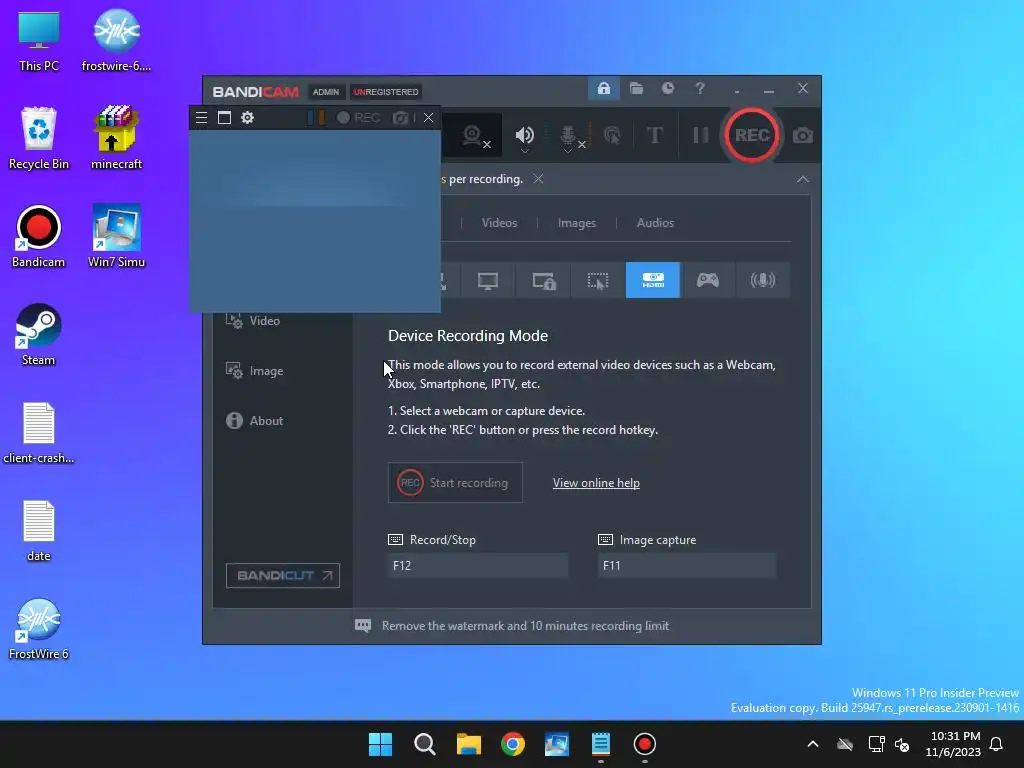This screenshot has height=768, width=1024.
Task: Open the Video settings in sidebar
Action: coord(253,321)
